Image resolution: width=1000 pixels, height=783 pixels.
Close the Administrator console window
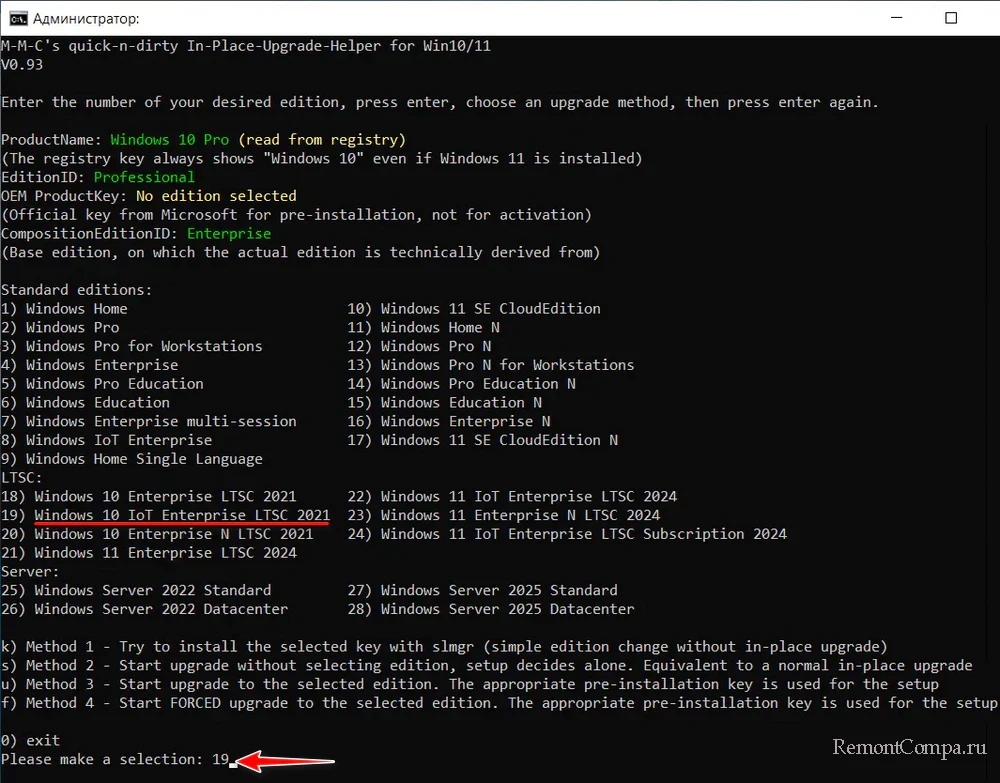tap(980, 18)
